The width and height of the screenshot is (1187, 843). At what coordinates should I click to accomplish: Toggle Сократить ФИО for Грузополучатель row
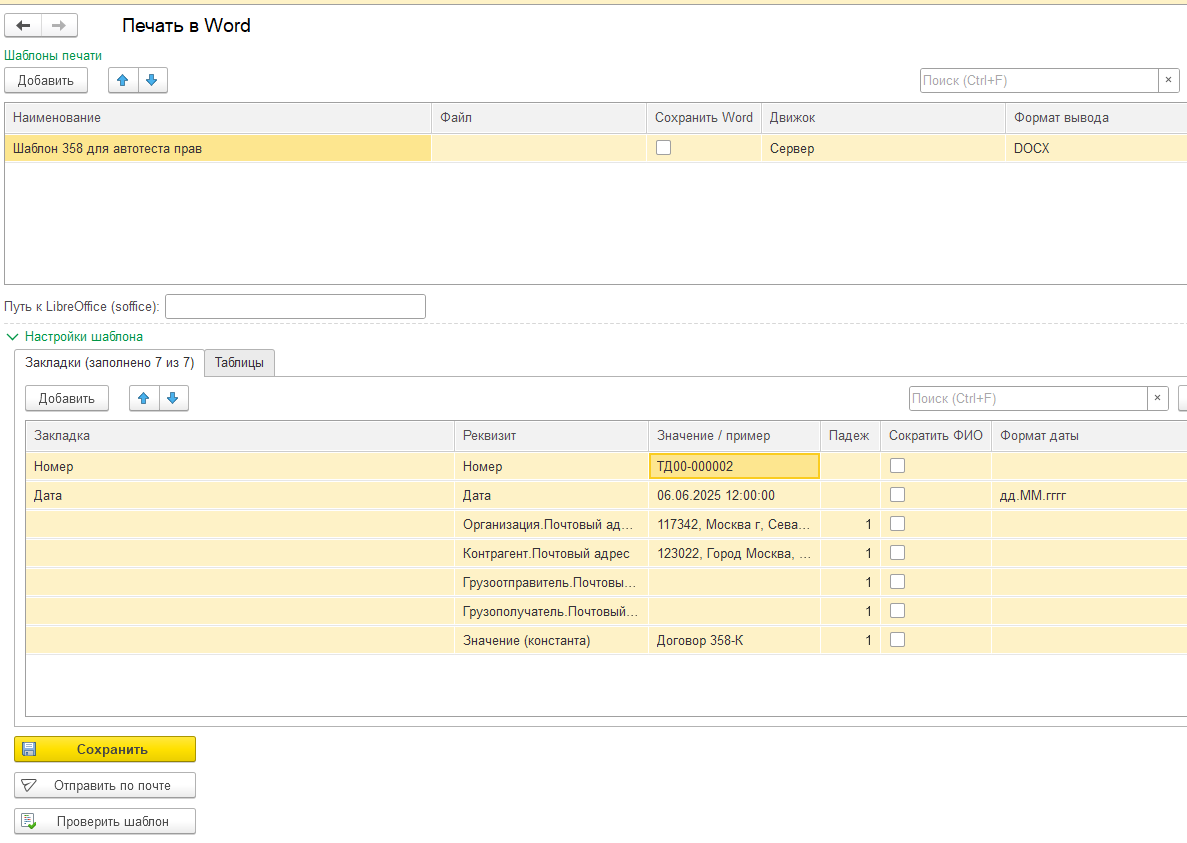pos(897,611)
